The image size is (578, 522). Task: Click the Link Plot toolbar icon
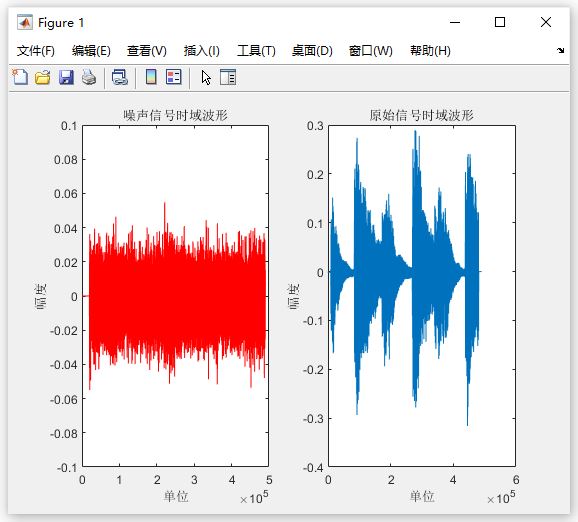[120, 77]
